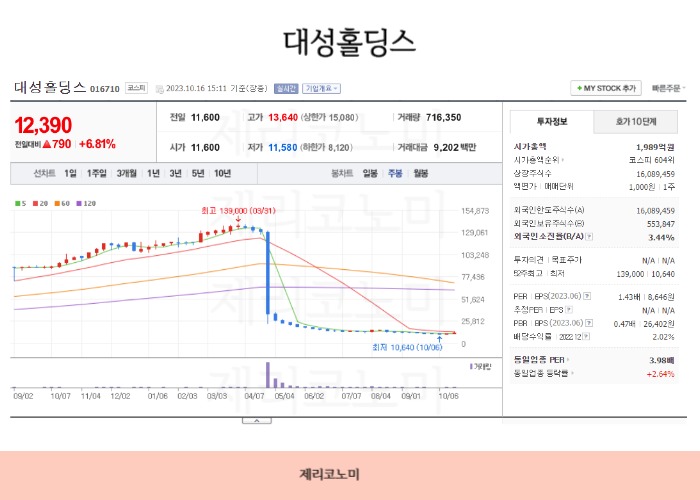Open the help icon in the 1.43배 PER row
Image resolution: width=700 pixels, height=500 pixels.
tap(588, 296)
